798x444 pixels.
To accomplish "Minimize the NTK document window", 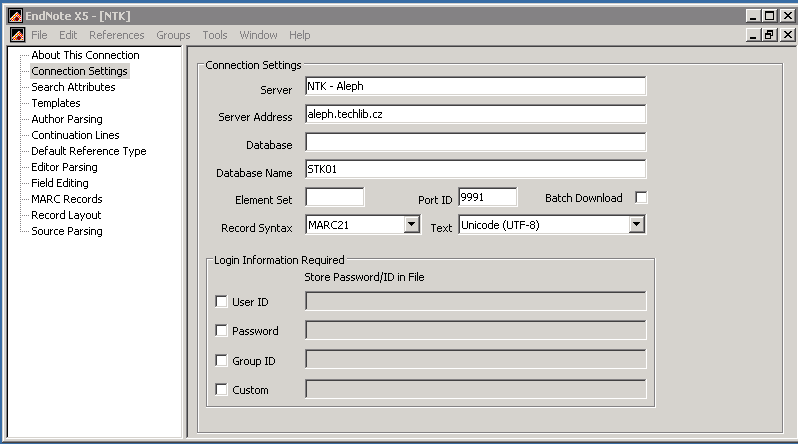I will click(x=753, y=35).
